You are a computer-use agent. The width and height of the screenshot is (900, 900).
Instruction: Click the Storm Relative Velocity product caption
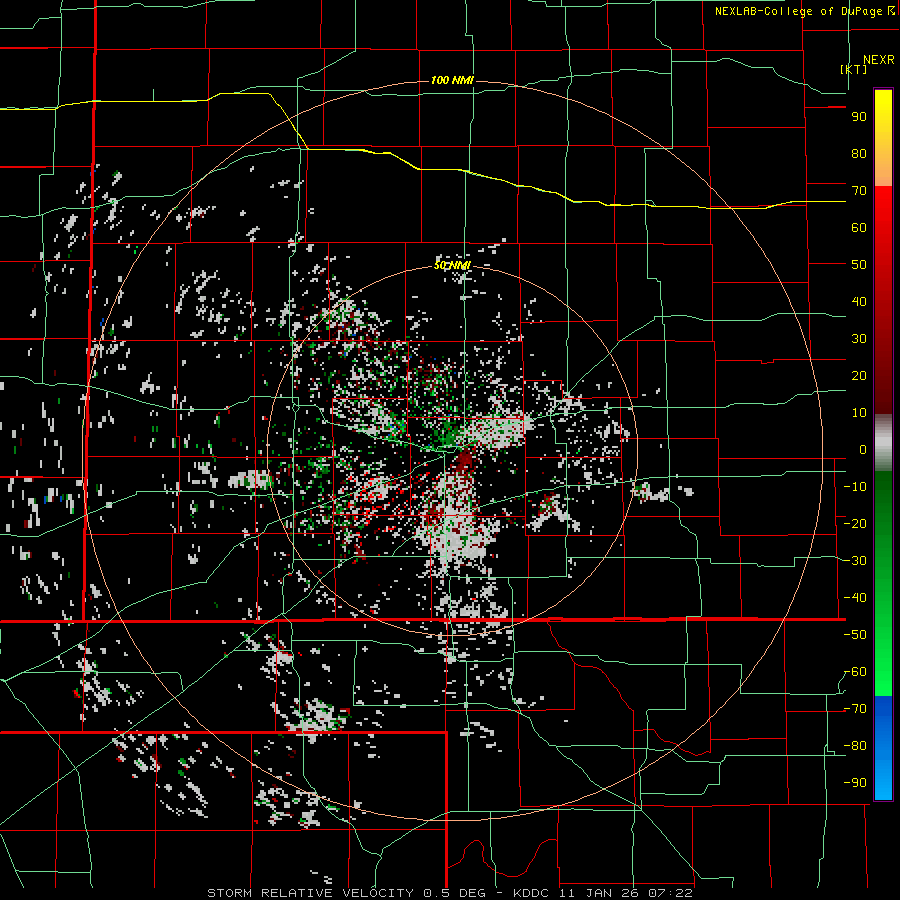(449, 893)
